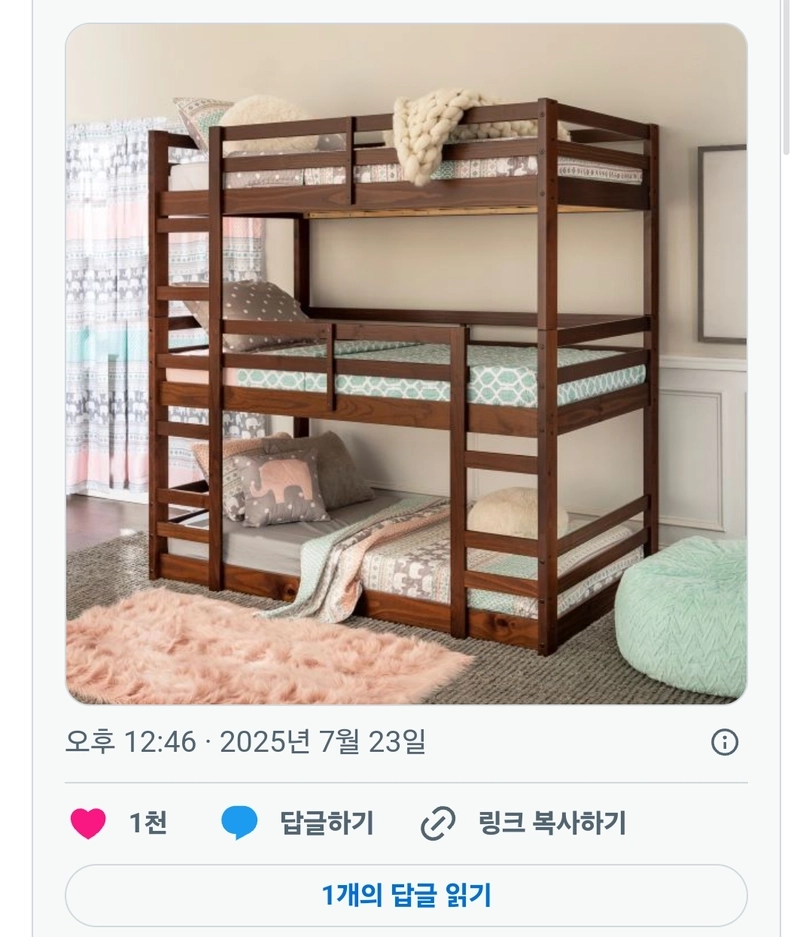Click the 1천 like count
The height and width of the screenshot is (937, 800).
pyautogui.click(x=148, y=823)
